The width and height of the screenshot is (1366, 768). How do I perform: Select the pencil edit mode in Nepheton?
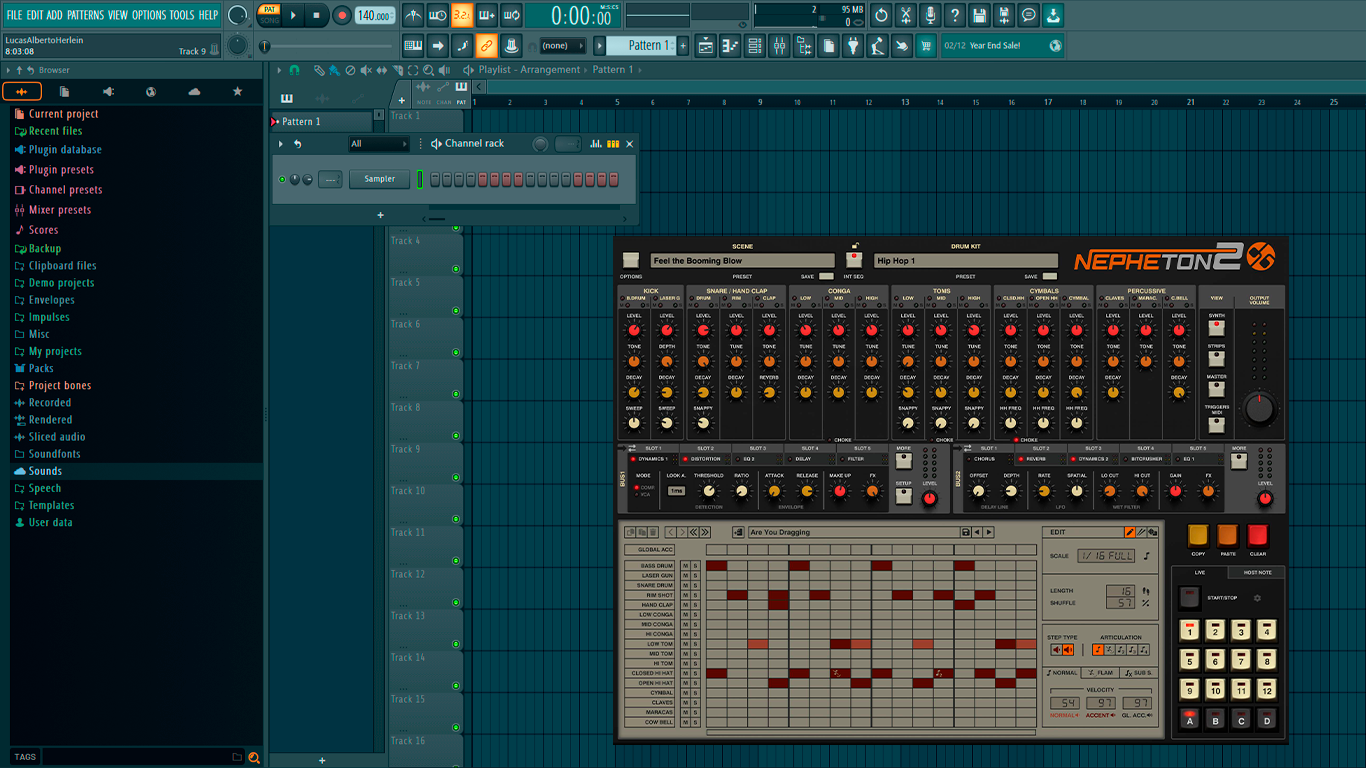(1130, 532)
